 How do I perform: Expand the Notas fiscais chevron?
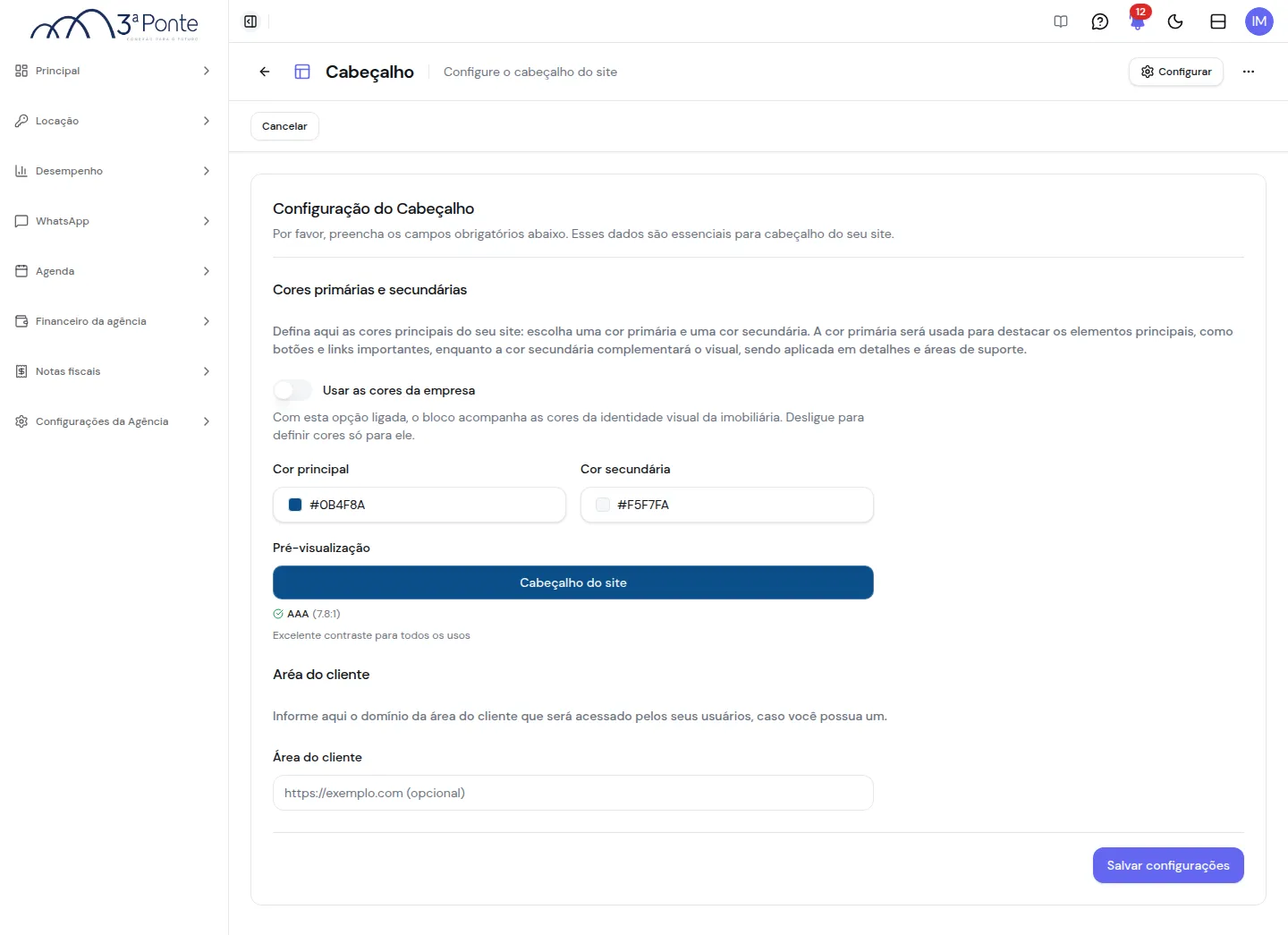click(207, 371)
